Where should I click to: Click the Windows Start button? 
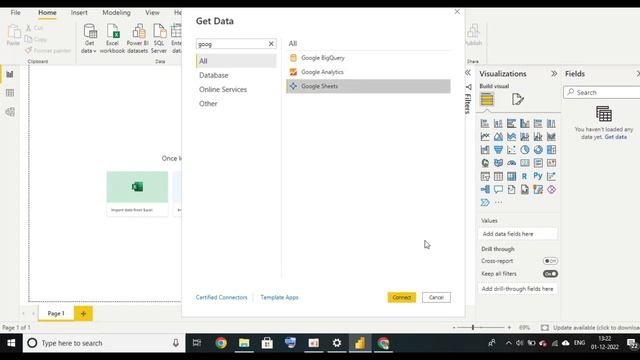11,343
